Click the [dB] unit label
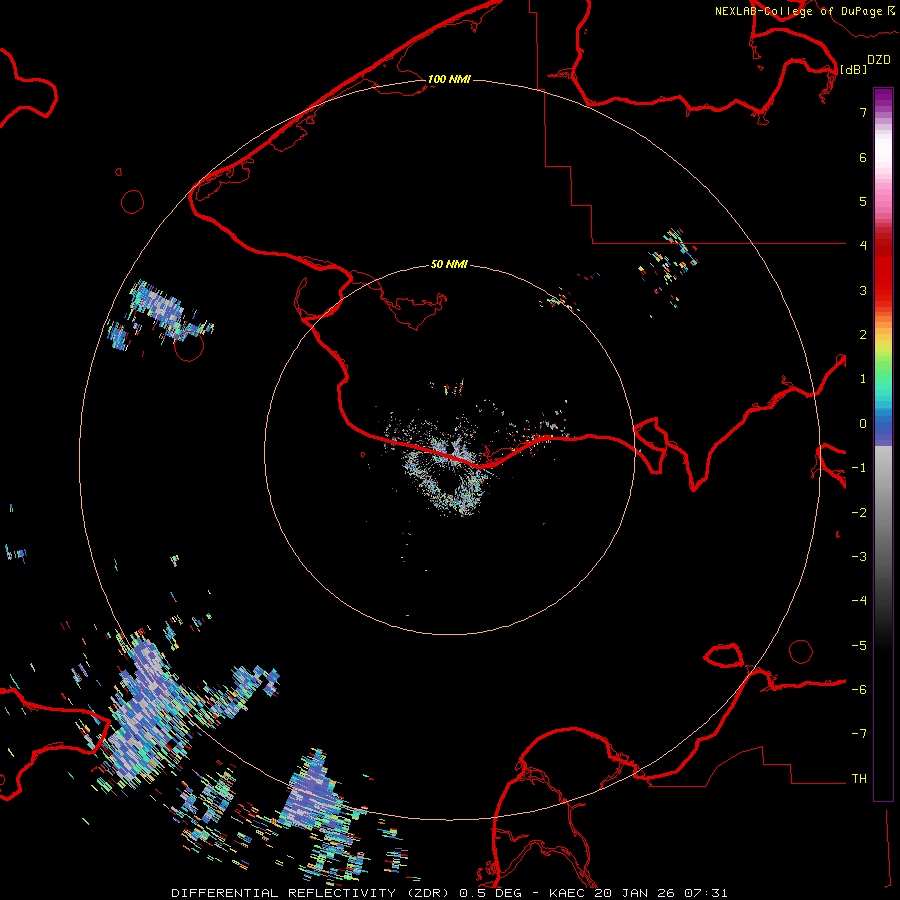The image size is (900, 900). click(x=853, y=69)
